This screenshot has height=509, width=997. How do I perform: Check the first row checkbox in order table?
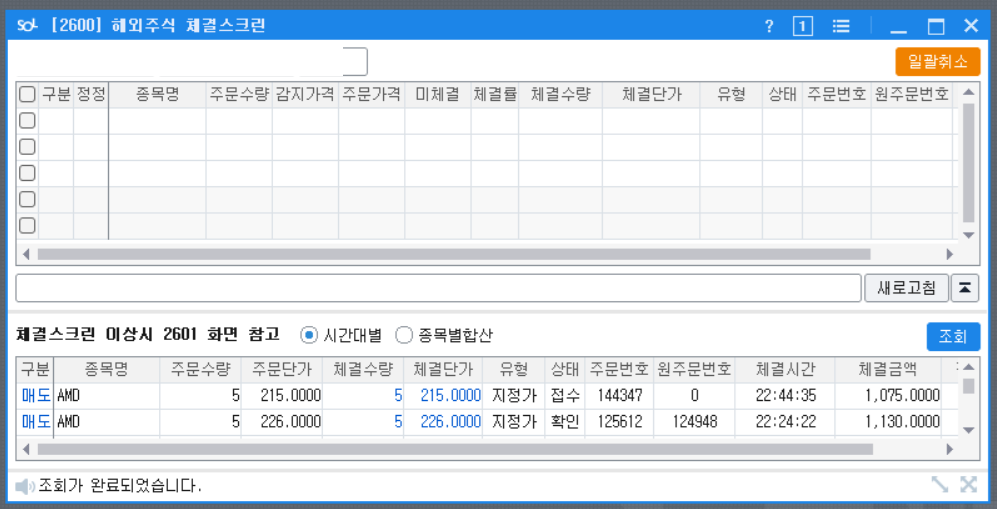click(27, 121)
